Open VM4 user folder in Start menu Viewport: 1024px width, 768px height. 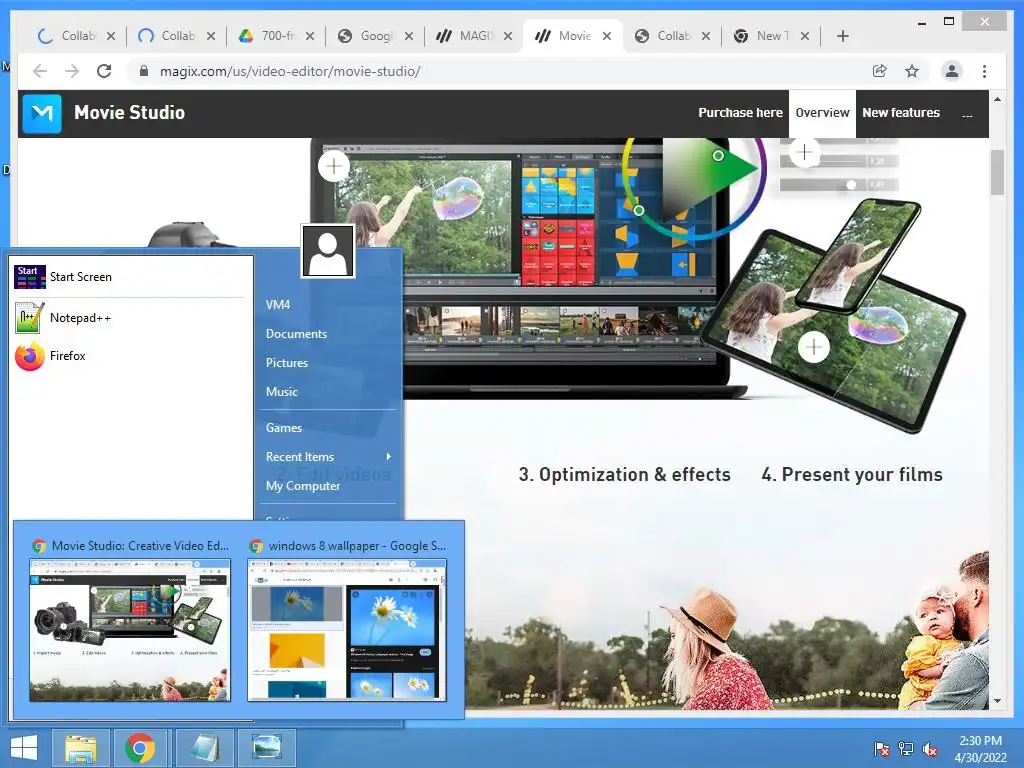[278, 304]
